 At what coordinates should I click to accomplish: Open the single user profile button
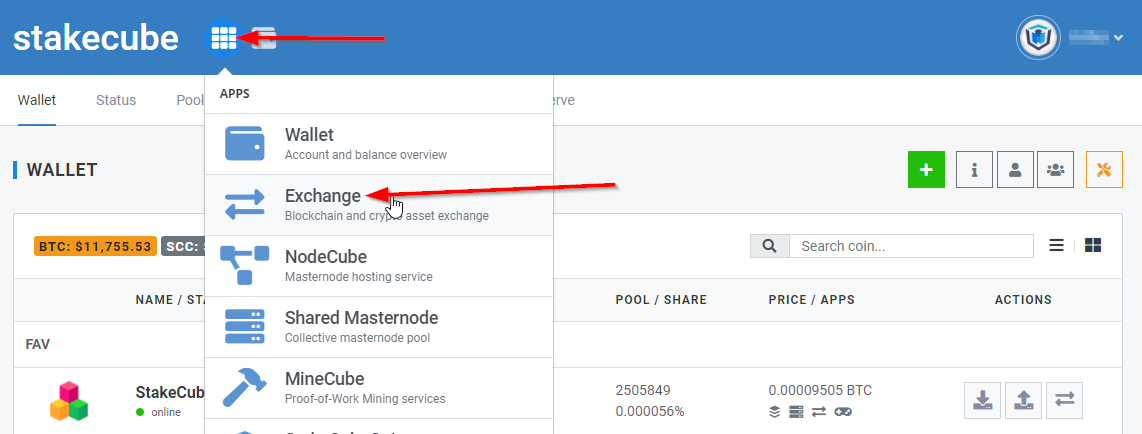tap(1015, 170)
